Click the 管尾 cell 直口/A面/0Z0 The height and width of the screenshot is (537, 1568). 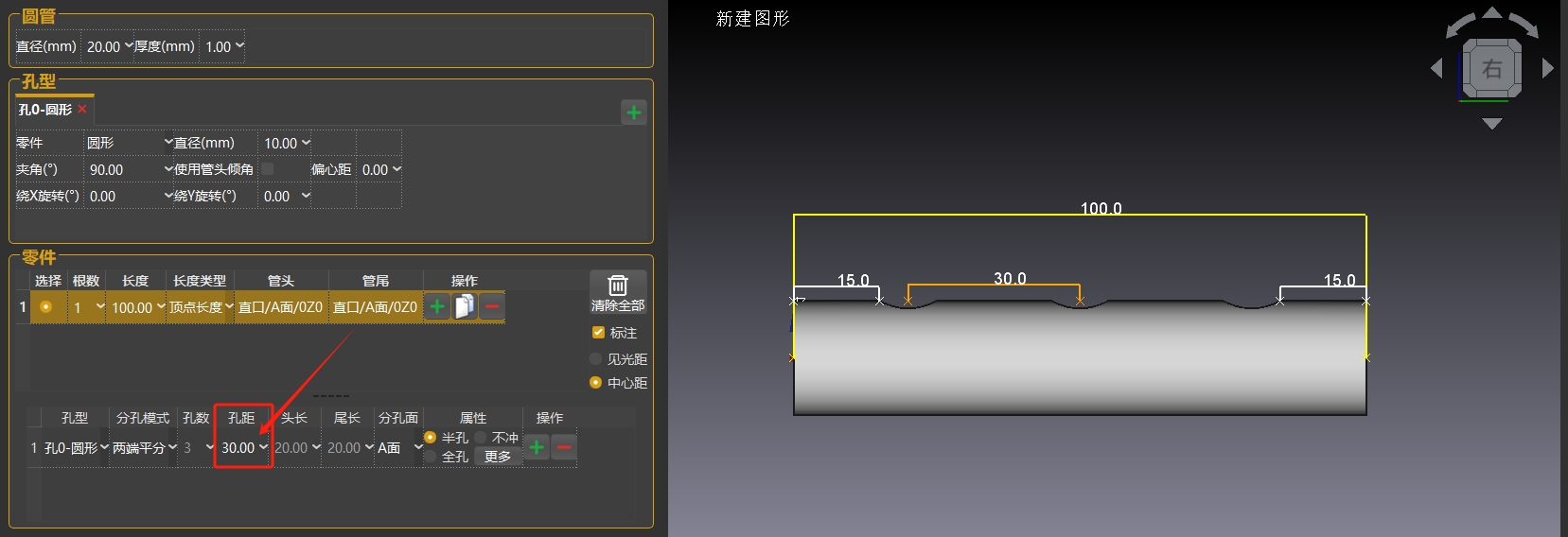click(x=375, y=307)
